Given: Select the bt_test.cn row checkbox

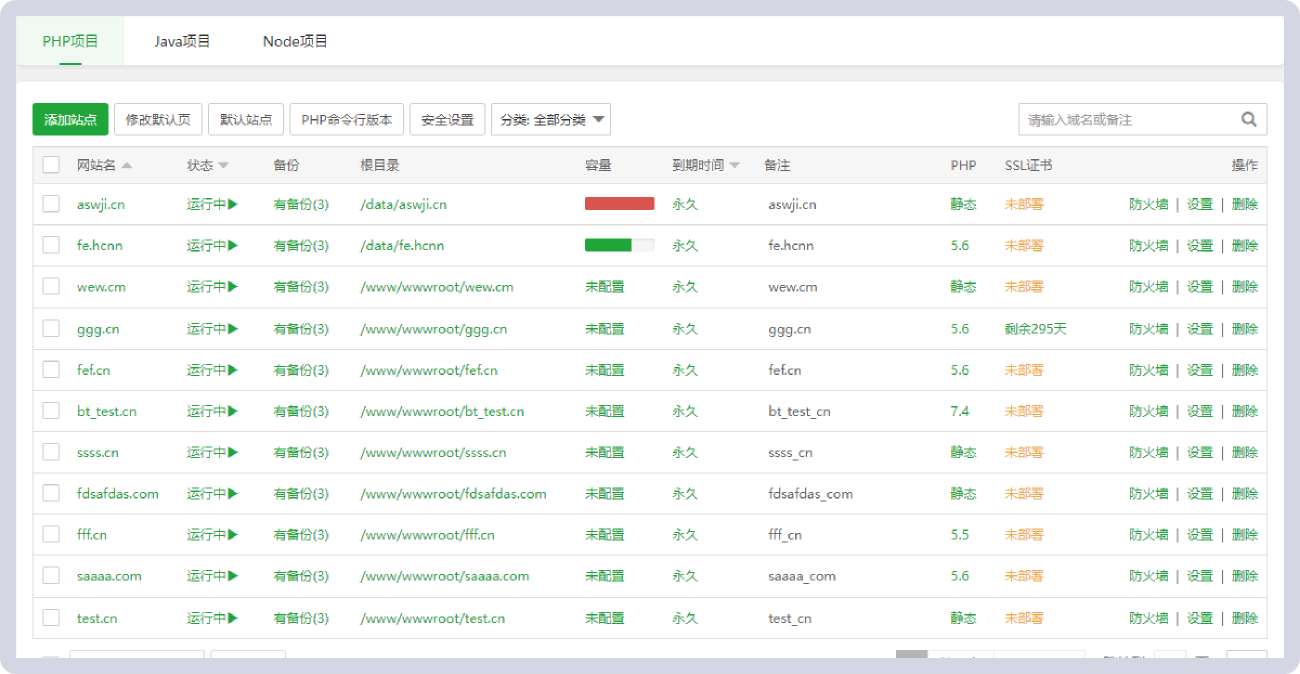Looking at the screenshot, I should (51, 411).
